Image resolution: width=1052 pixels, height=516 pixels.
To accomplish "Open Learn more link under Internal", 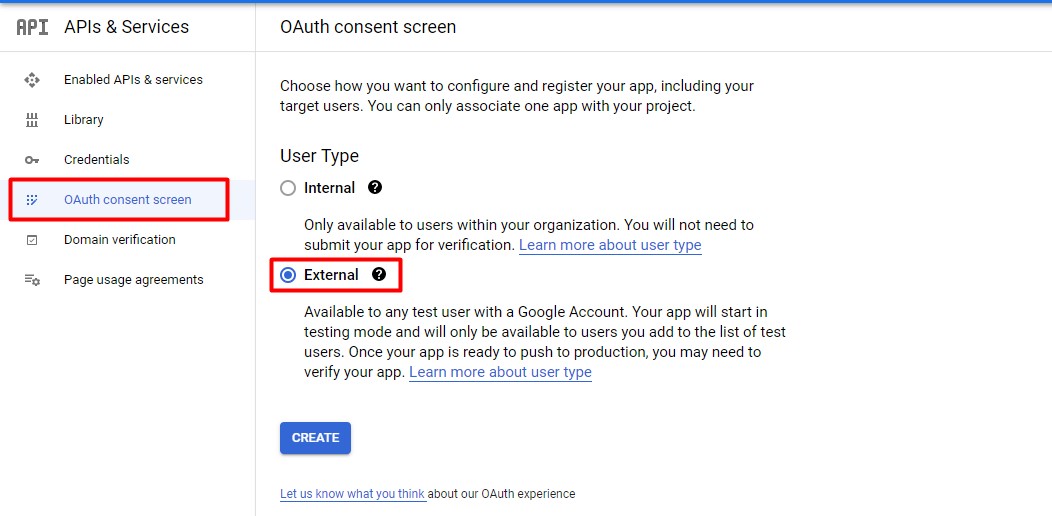I will click(x=610, y=245).
